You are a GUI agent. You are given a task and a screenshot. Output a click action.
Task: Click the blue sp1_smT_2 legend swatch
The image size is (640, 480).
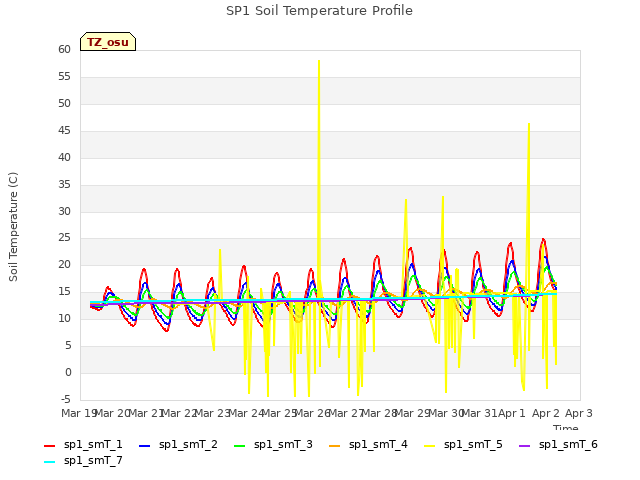144,446
